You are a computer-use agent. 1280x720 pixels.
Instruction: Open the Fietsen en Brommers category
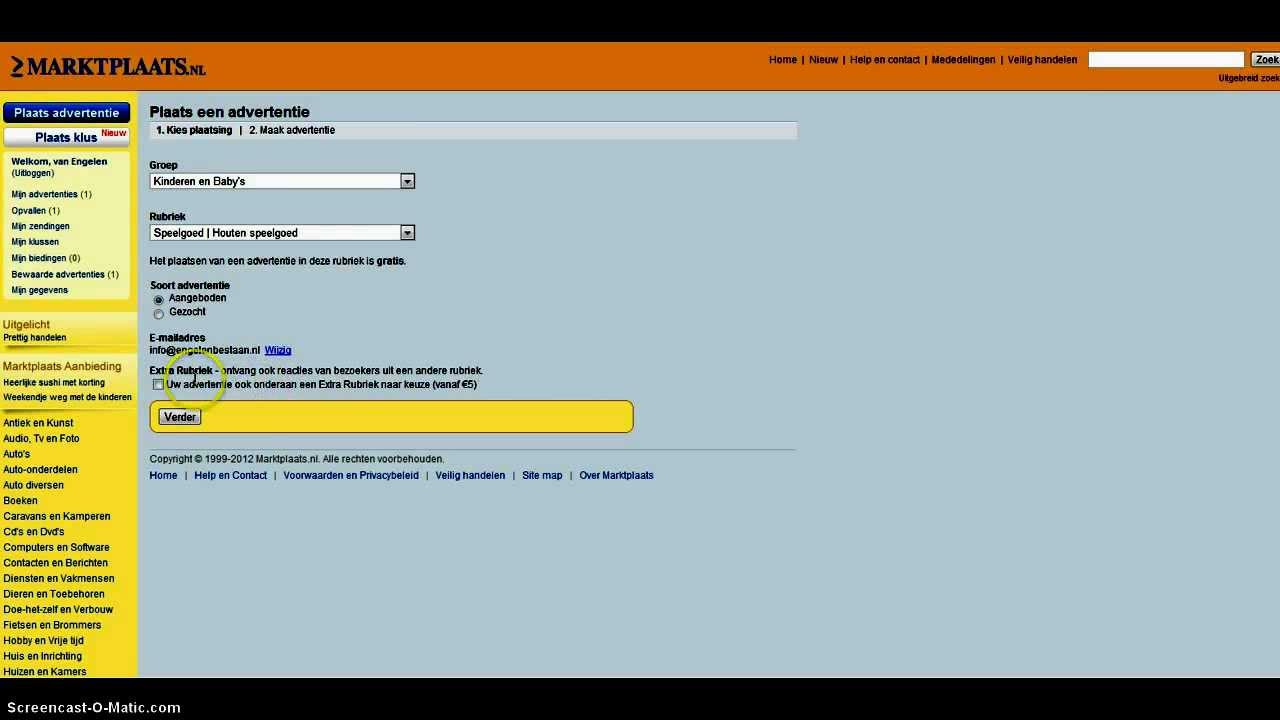pos(52,625)
